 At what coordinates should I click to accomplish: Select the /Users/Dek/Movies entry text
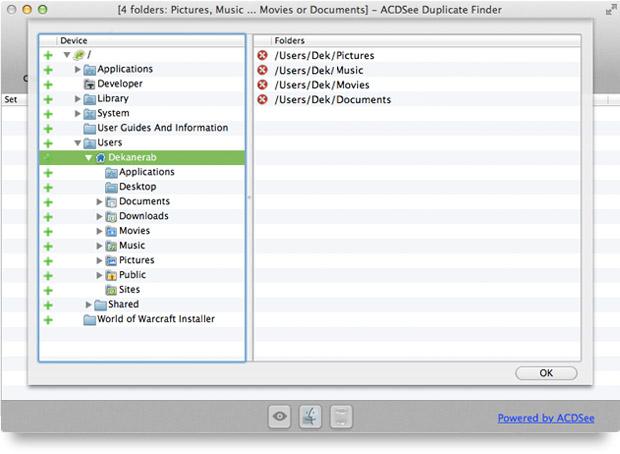322,85
